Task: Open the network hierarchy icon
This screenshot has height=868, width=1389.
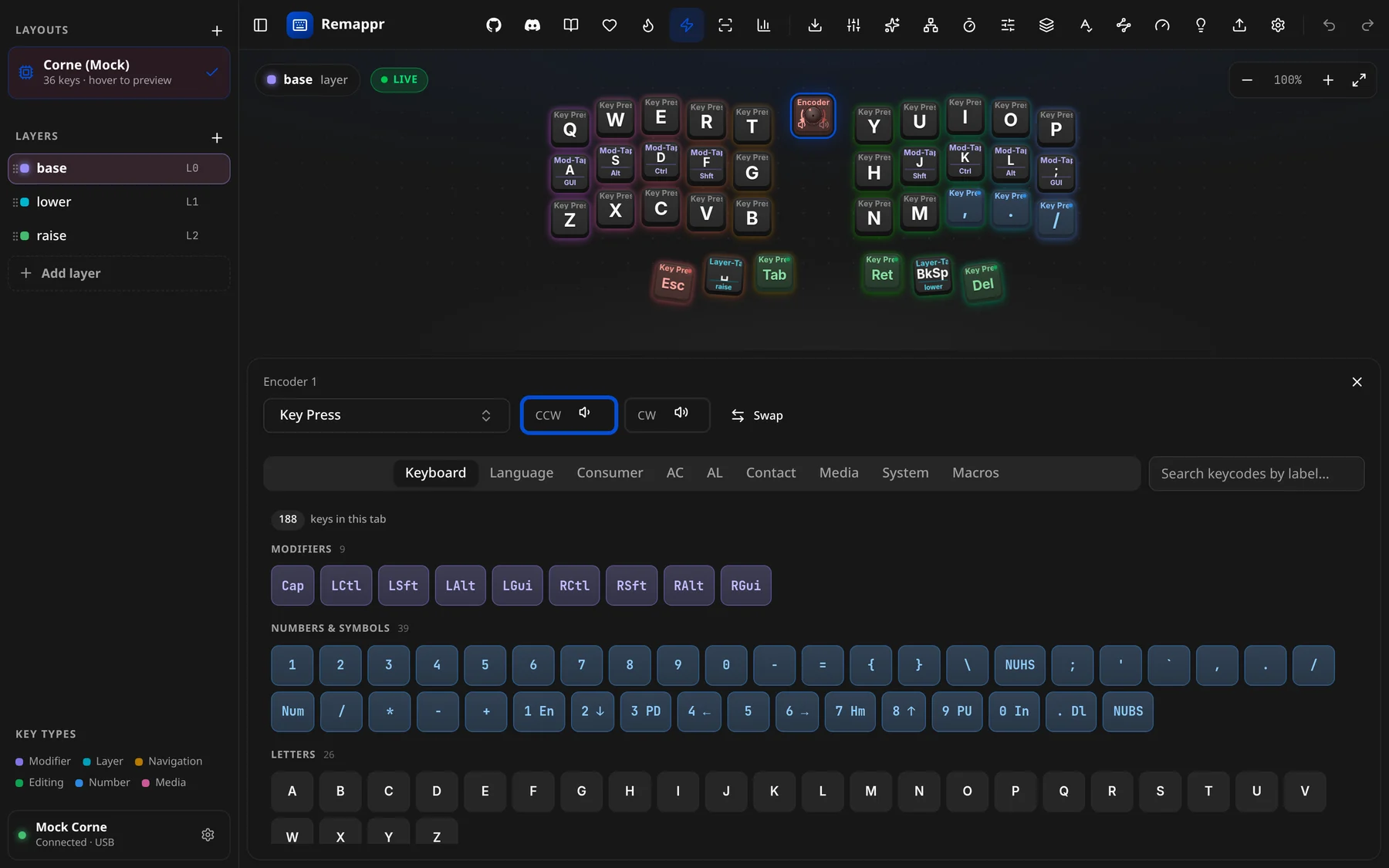Action: 931,25
